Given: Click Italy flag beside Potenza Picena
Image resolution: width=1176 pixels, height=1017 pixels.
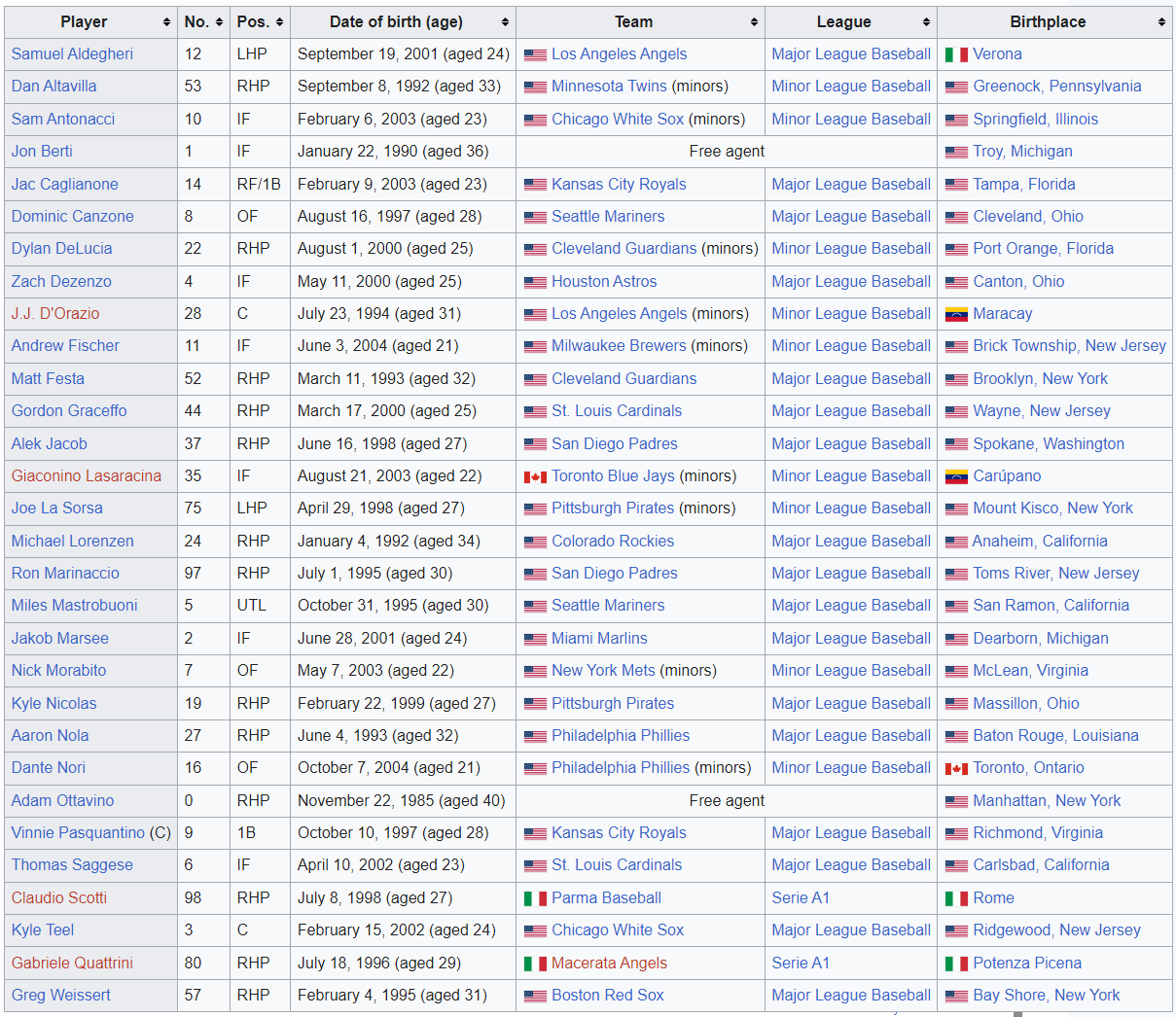Looking at the screenshot, I should [x=956, y=964].
